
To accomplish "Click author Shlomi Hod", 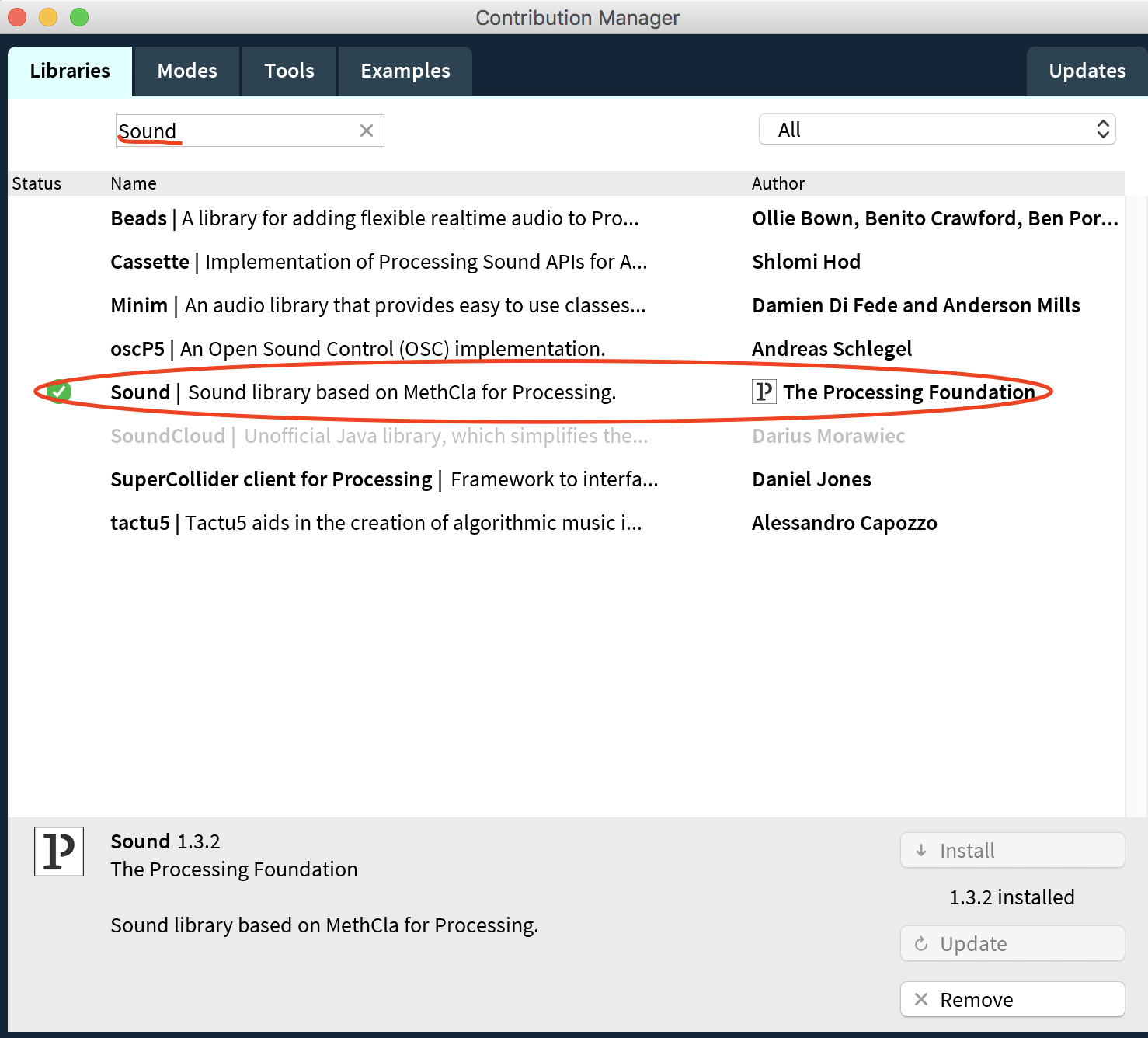I will [806, 262].
